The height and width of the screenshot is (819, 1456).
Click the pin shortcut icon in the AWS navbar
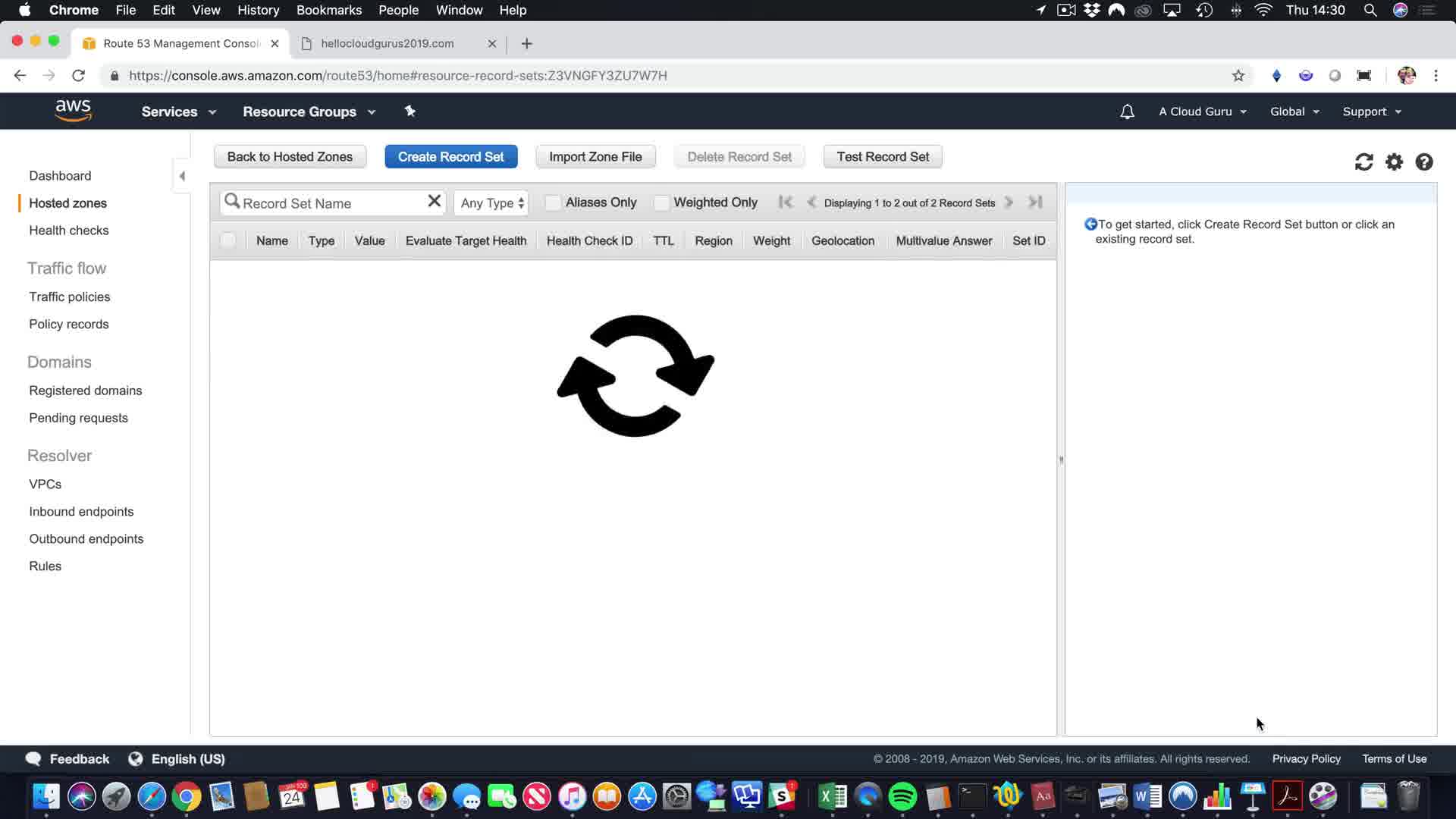click(x=409, y=111)
